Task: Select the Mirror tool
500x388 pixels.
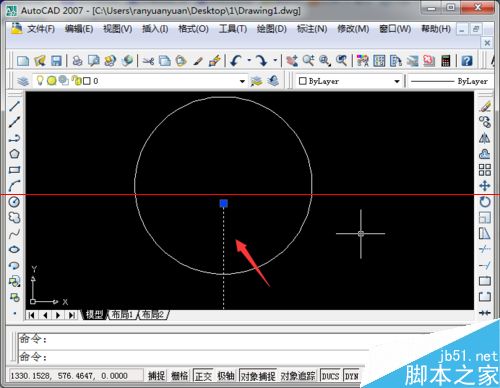Action: (485, 138)
